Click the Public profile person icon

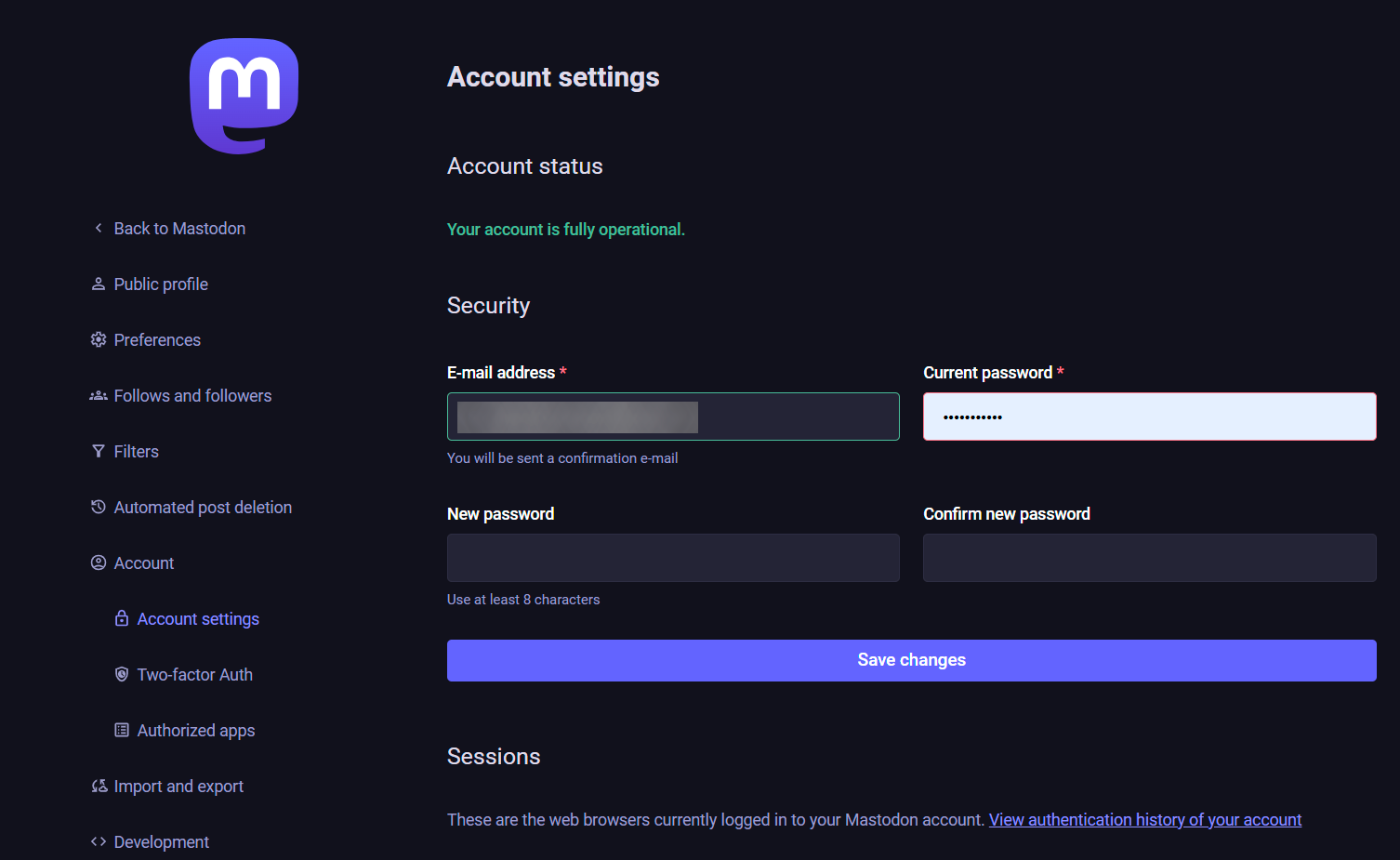pyautogui.click(x=99, y=284)
